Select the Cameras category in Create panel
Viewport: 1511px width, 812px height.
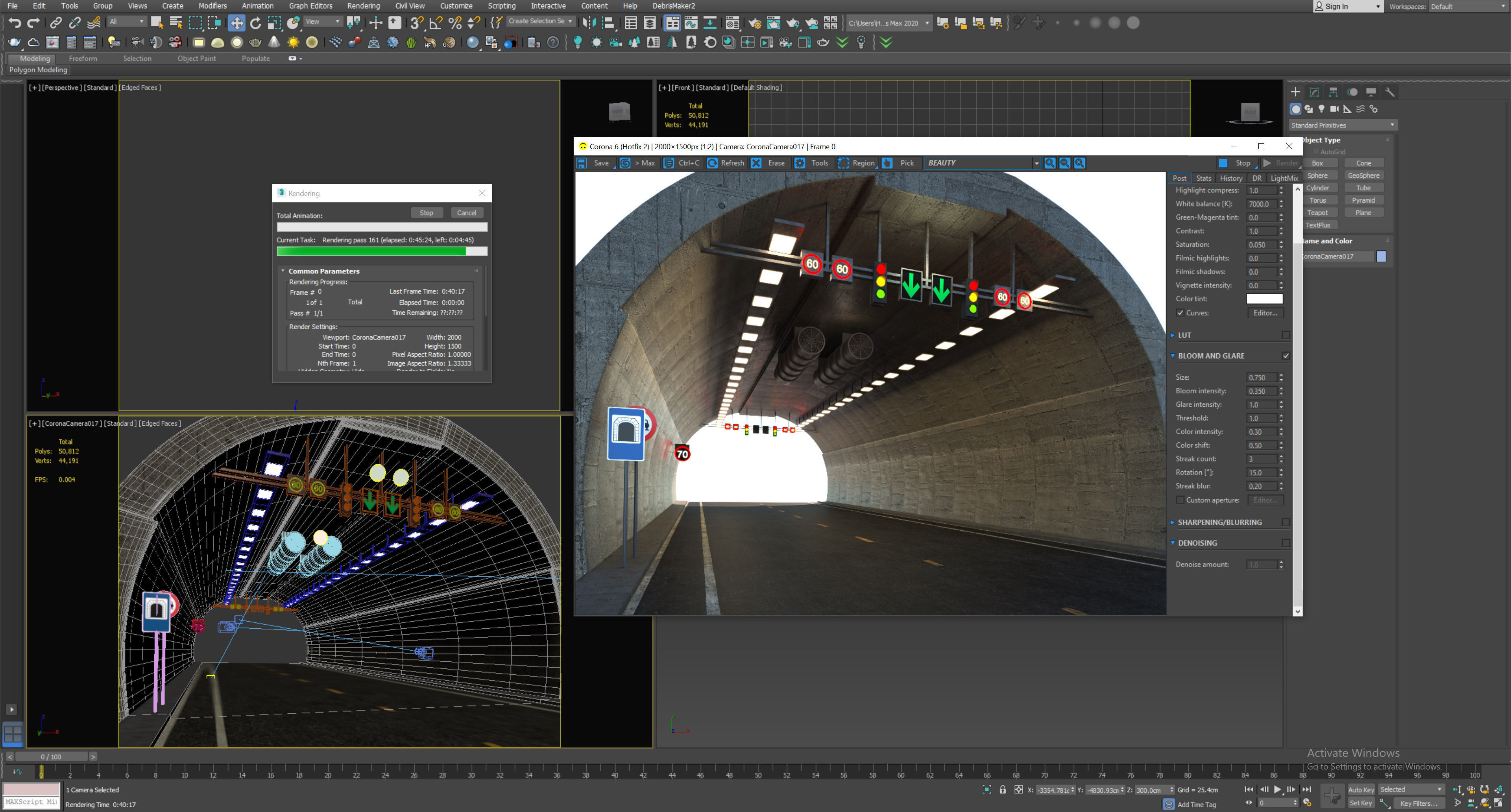[x=1334, y=109]
